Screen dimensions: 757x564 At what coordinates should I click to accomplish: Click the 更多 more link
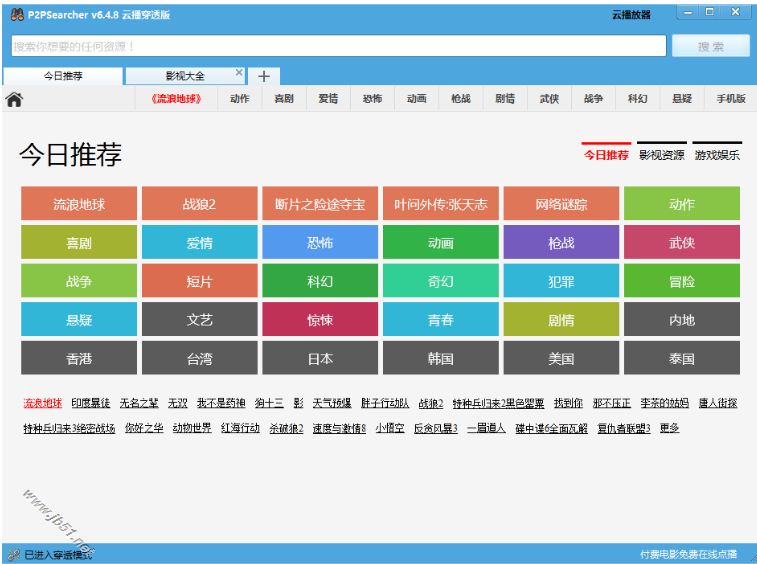(670, 428)
